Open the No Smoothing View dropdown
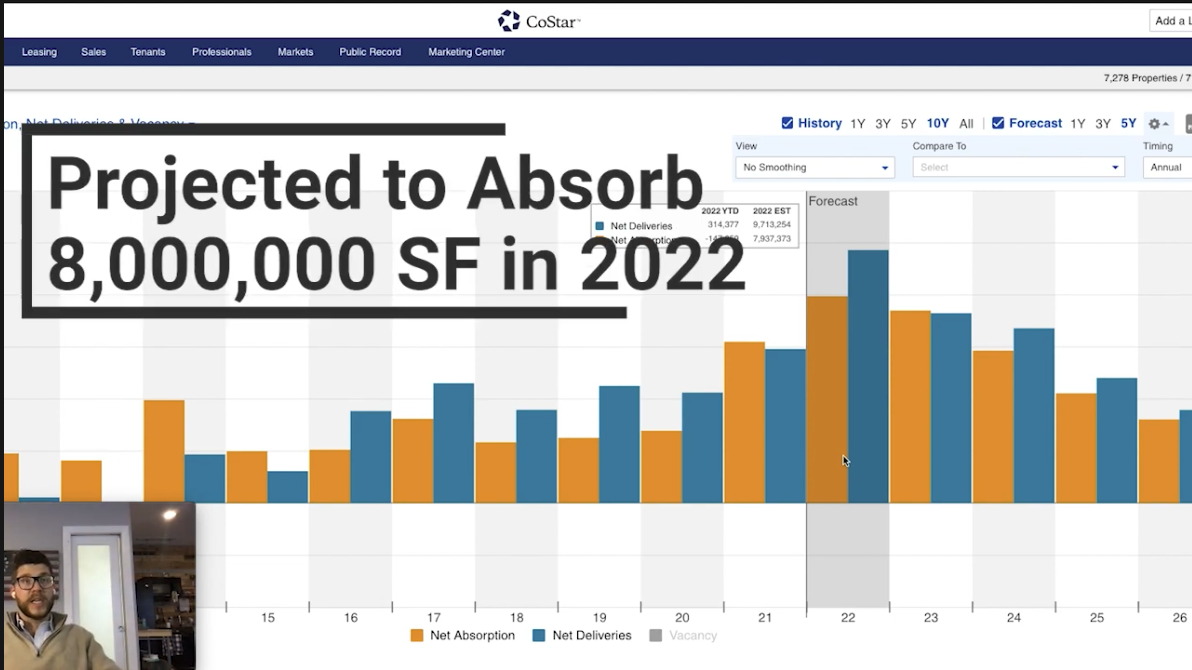The height and width of the screenshot is (670, 1192). point(813,167)
